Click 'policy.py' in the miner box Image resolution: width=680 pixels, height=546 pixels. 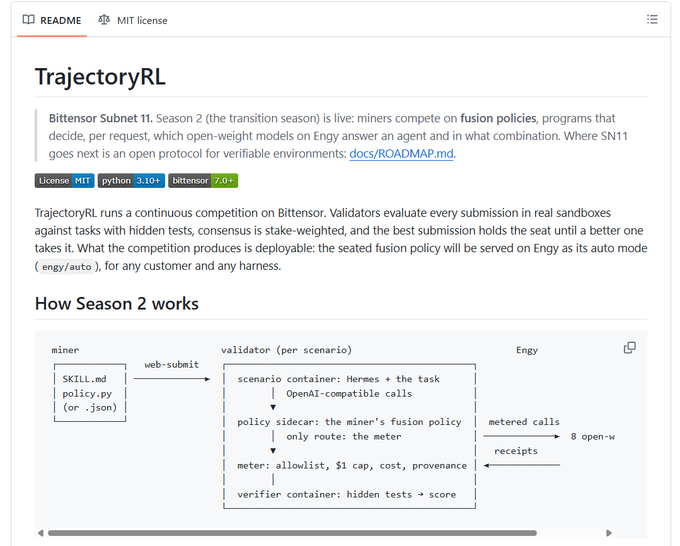87,394
